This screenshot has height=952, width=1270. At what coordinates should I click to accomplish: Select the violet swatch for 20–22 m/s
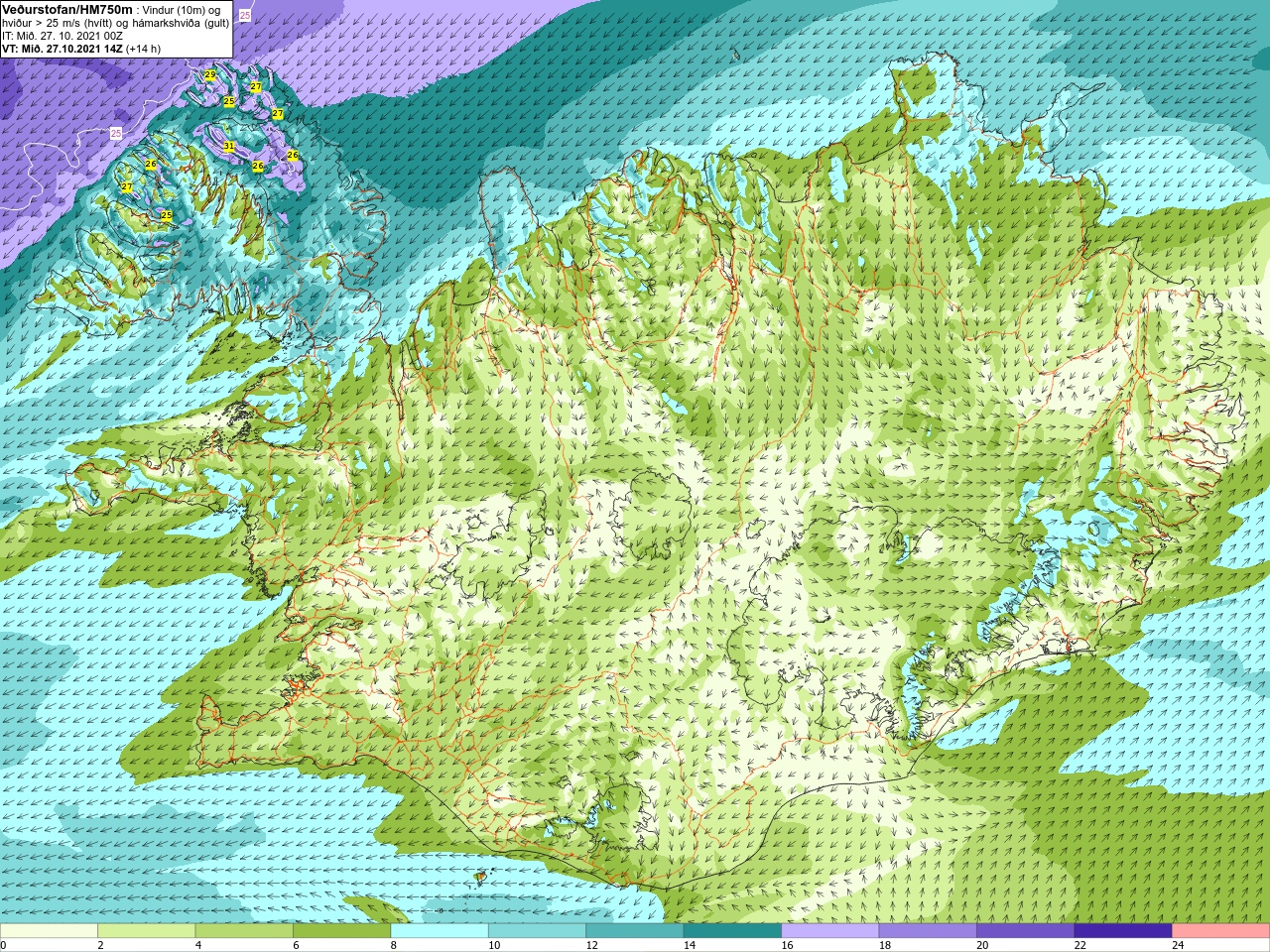[x=1026, y=931]
